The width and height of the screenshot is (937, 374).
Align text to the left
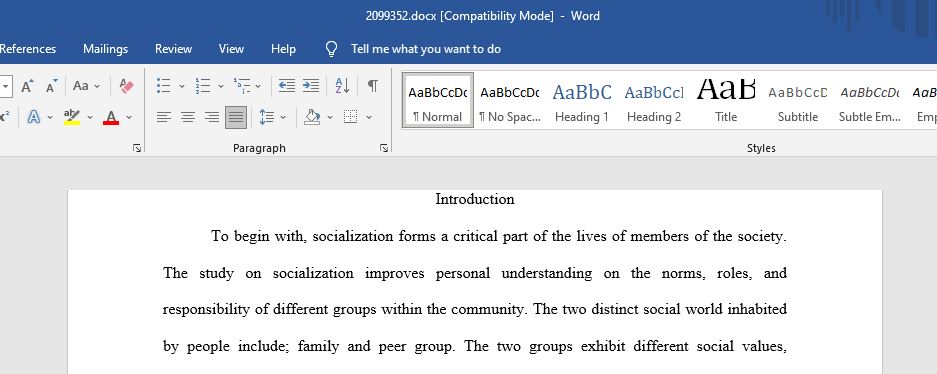click(164, 117)
